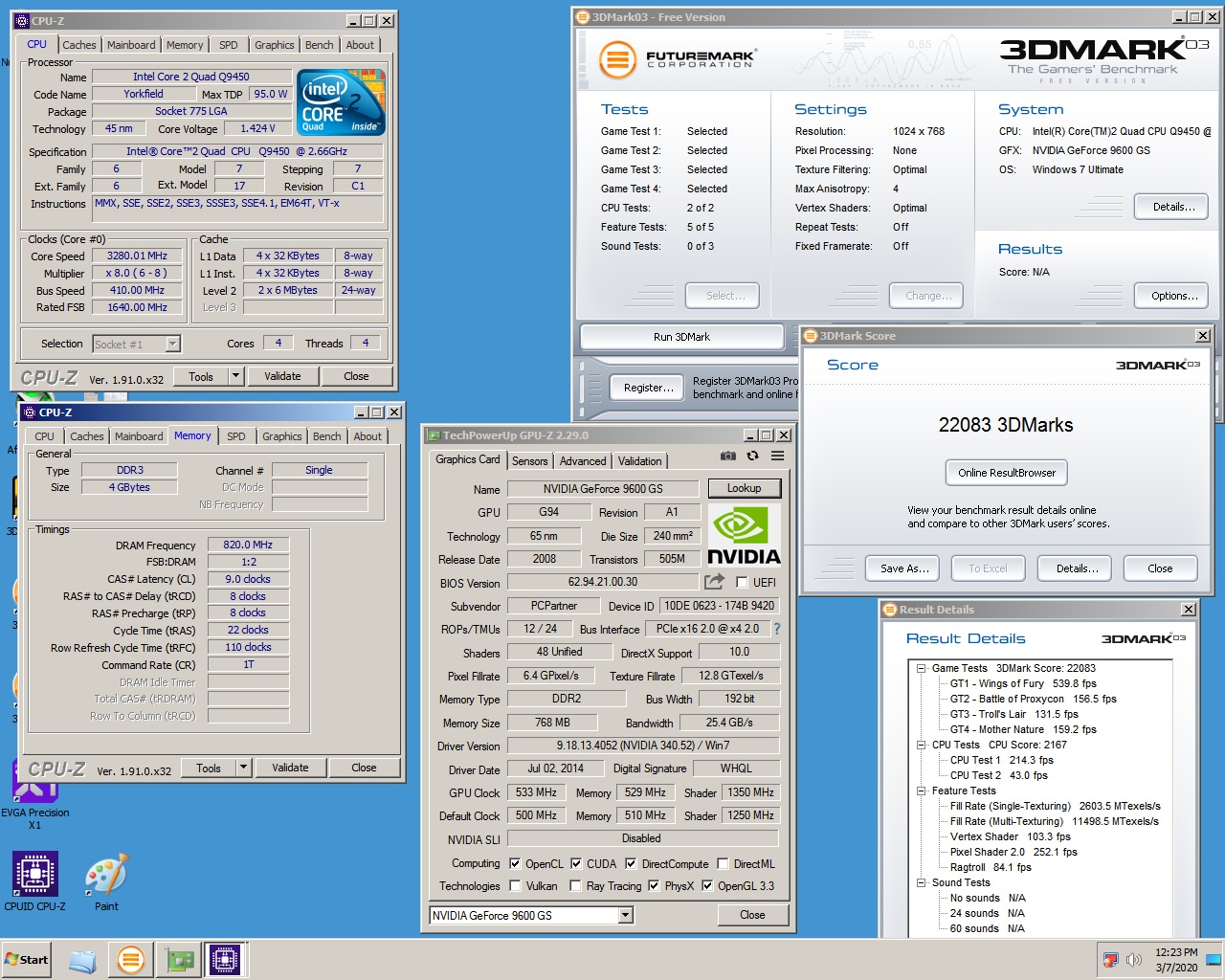This screenshot has width=1225, height=980.
Task: Click the top CPU-Z window title icon
Action: pos(22,20)
